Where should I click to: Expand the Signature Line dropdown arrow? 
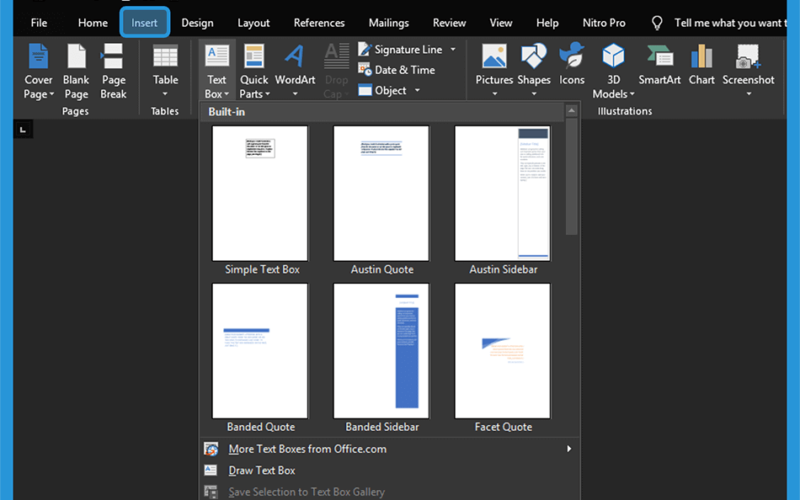click(x=453, y=49)
